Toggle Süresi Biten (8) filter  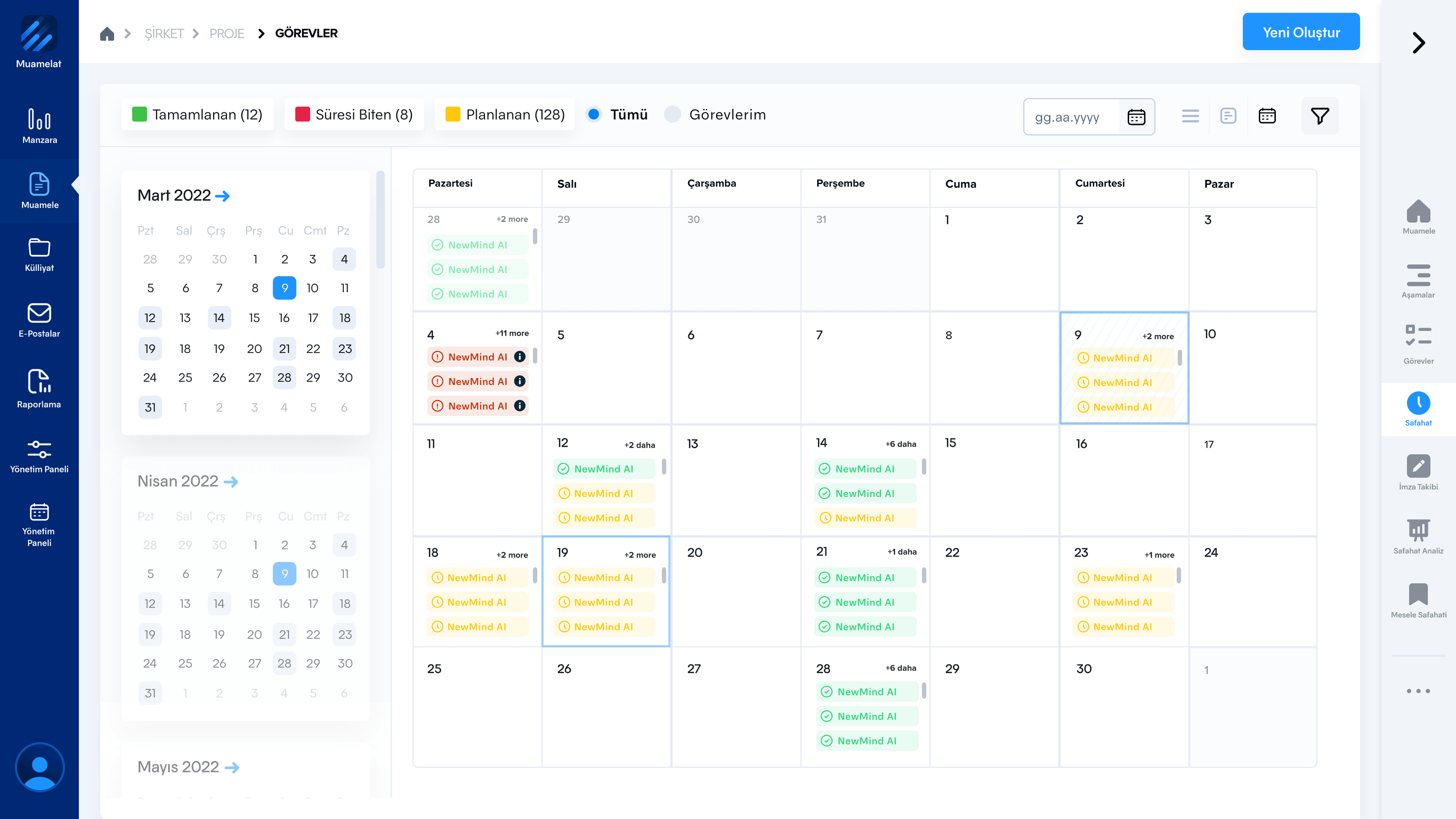(355, 115)
